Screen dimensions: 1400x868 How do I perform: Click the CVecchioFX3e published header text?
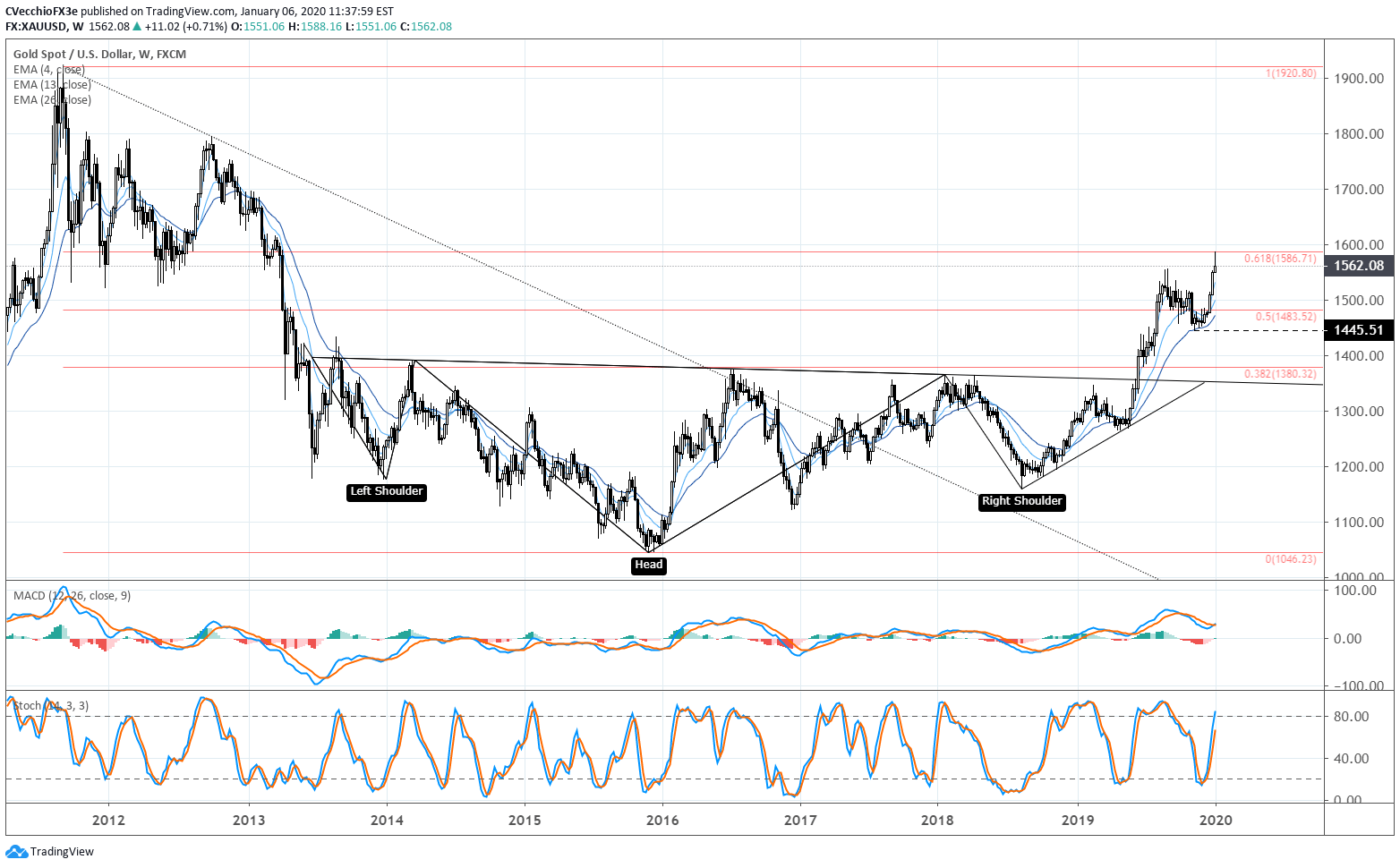coord(200,12)
